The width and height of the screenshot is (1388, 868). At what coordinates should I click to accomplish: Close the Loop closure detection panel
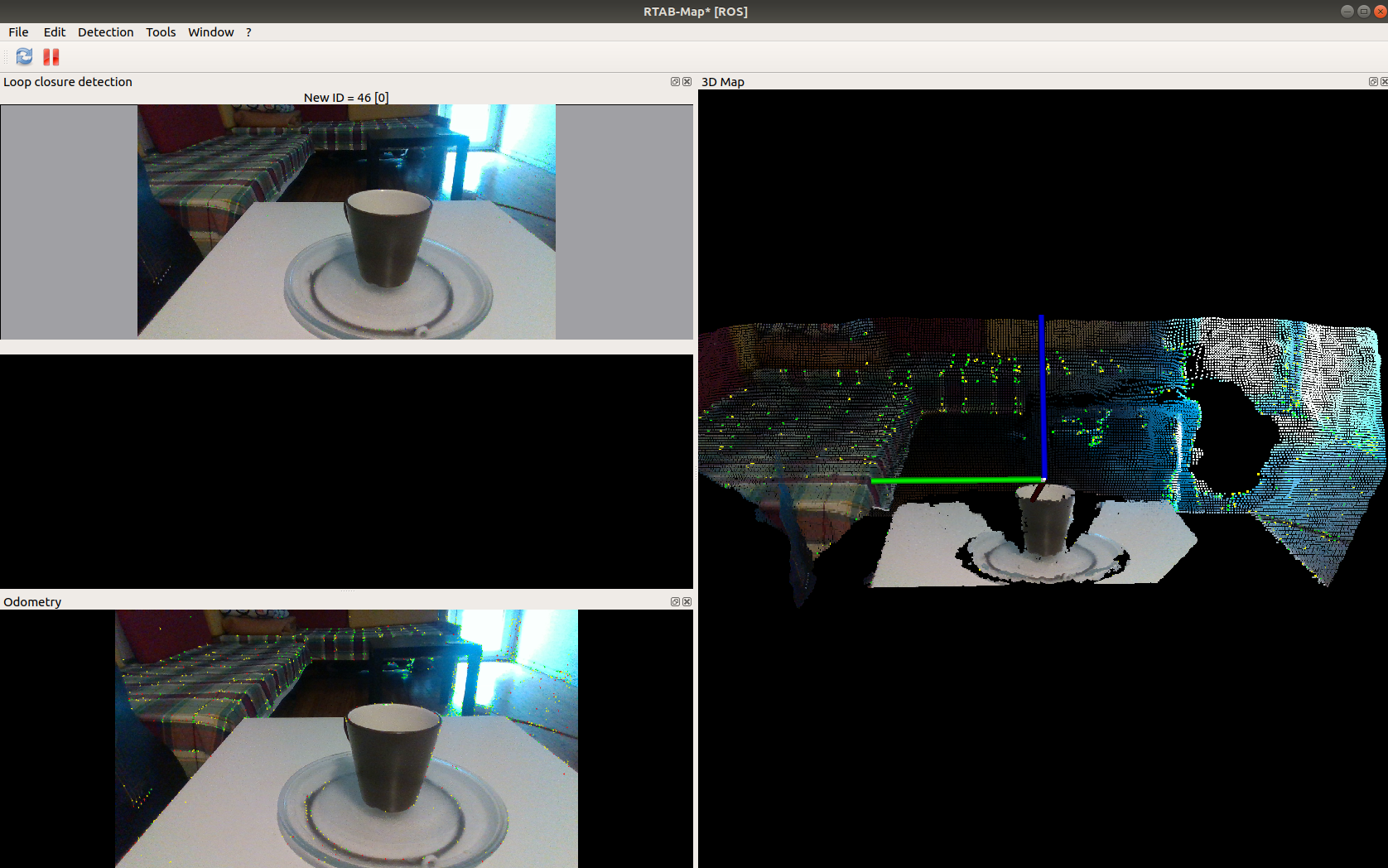[x=687, y=81]
